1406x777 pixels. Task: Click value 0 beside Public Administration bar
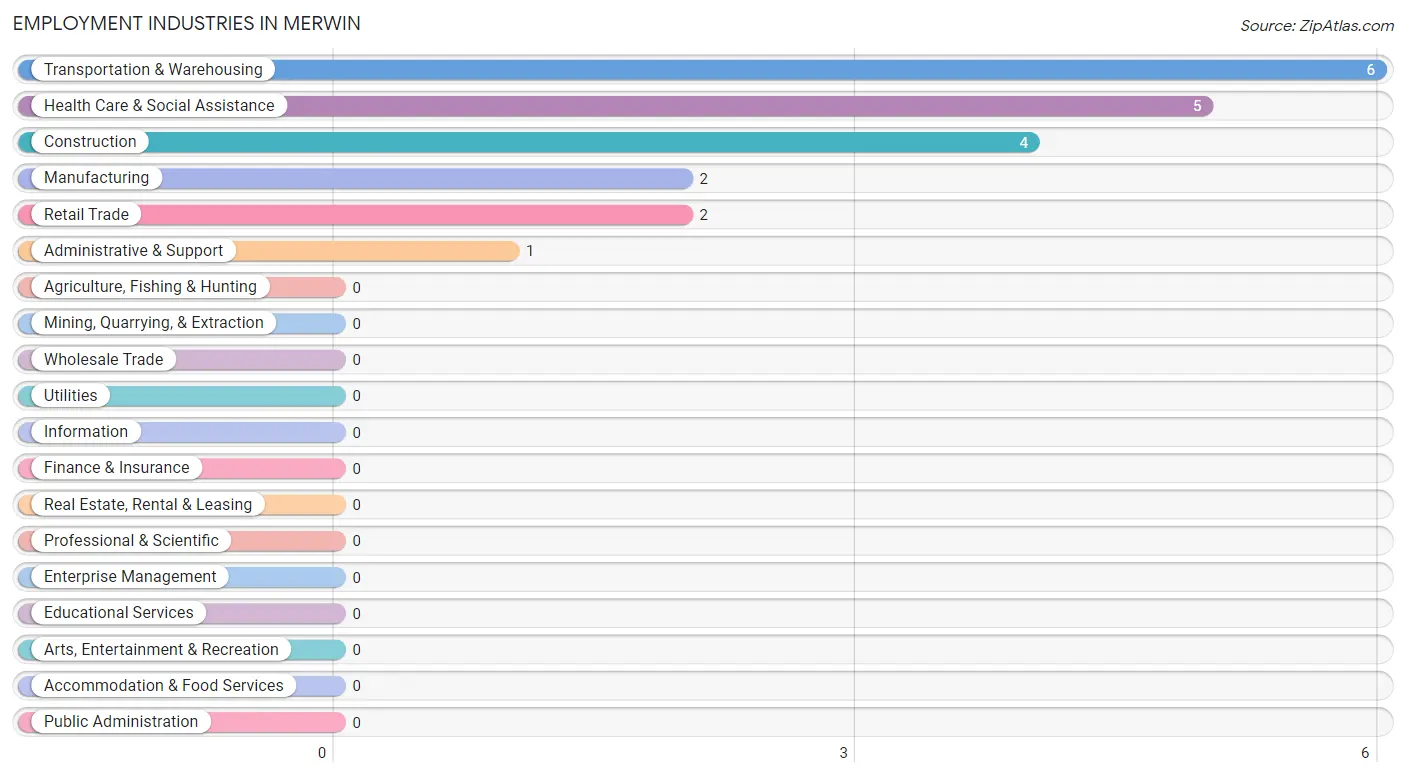point(356,723)
